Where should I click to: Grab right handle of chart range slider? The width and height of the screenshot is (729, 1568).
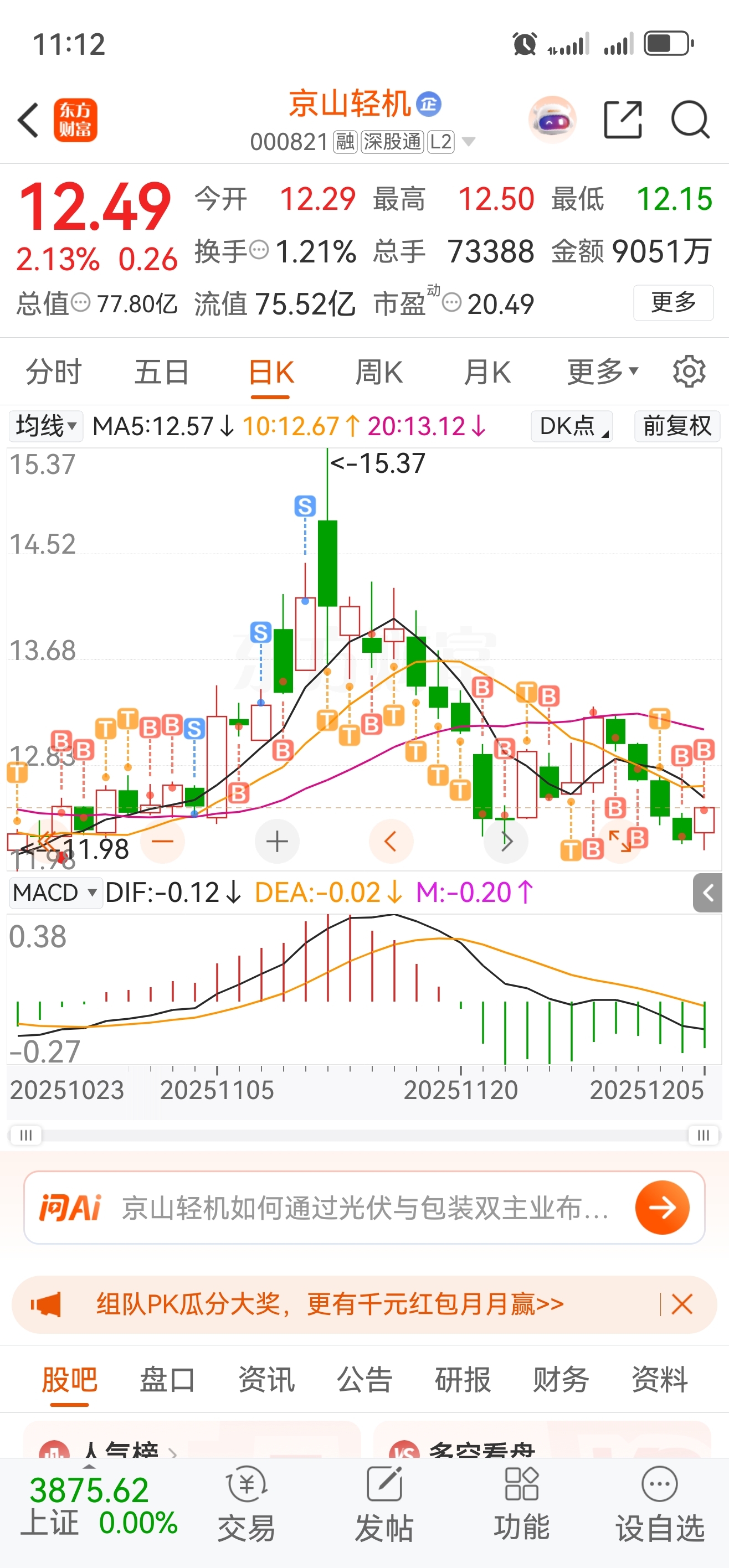703,1134
